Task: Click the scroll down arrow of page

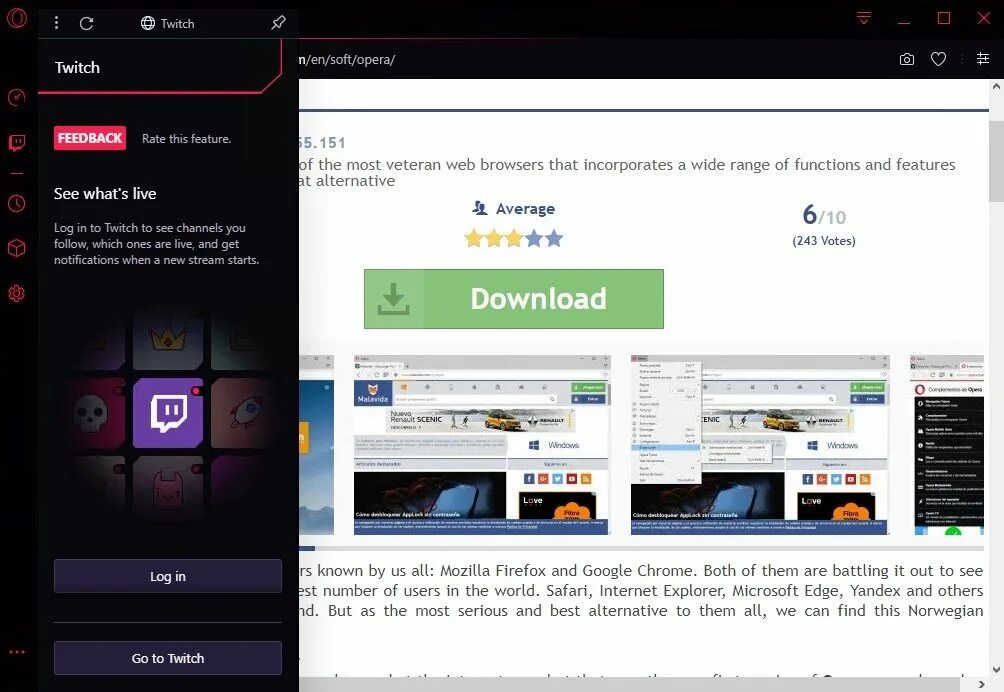Action: (996, 670)
